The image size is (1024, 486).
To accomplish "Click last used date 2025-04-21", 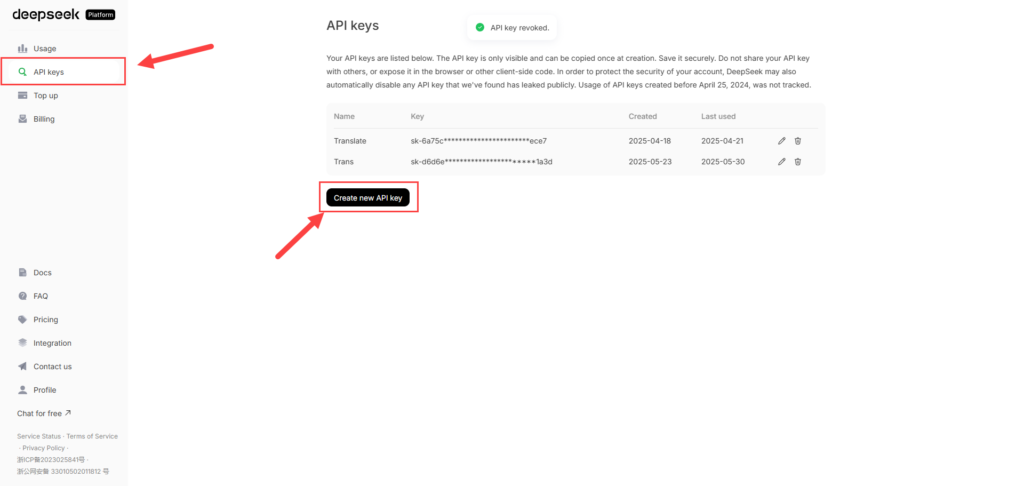I will pos(722,141).
